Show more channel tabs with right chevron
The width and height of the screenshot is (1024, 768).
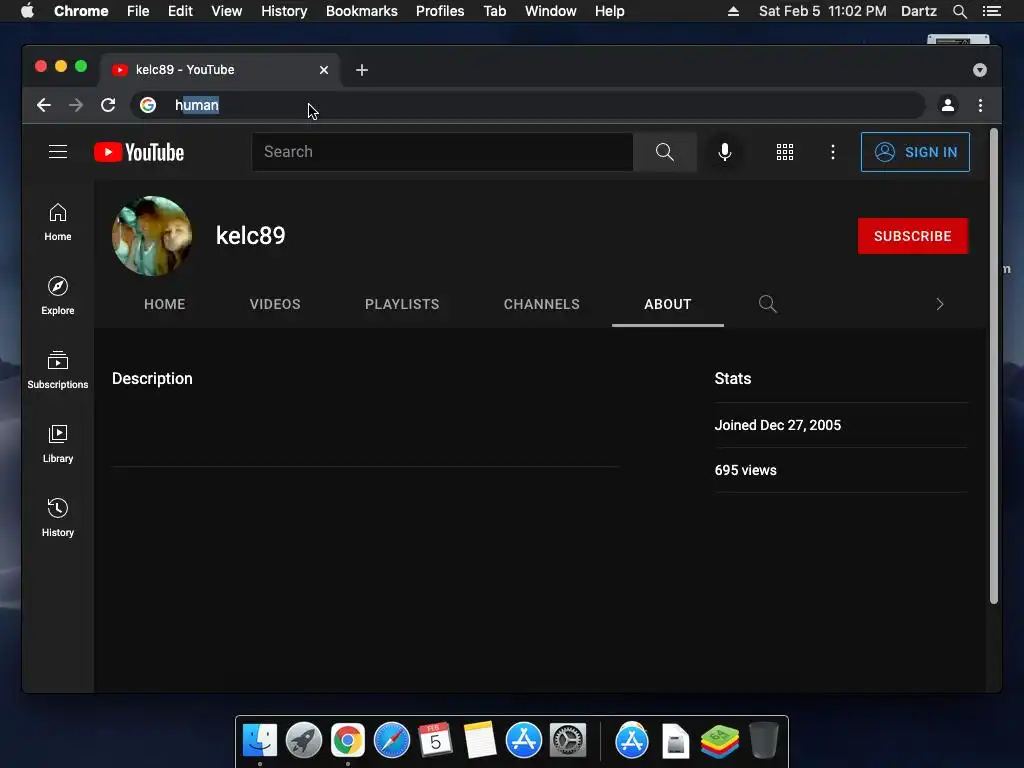pyautogui.click(x=940, y=304)
